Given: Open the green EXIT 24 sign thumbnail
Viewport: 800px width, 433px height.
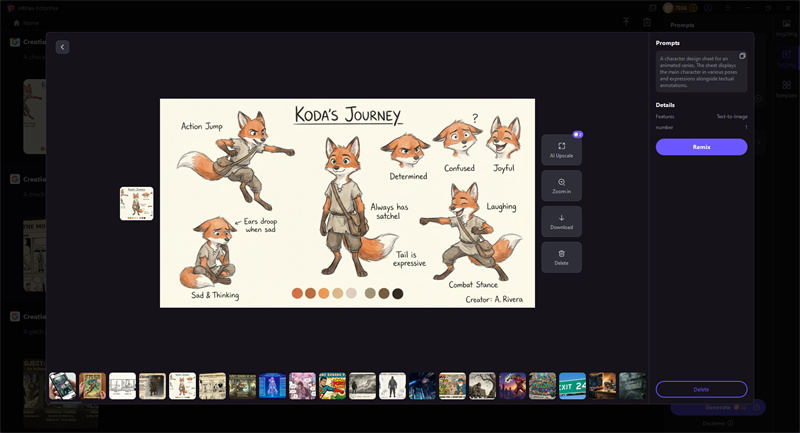Looking at the screenshot, I should click(x=572, y=386).
